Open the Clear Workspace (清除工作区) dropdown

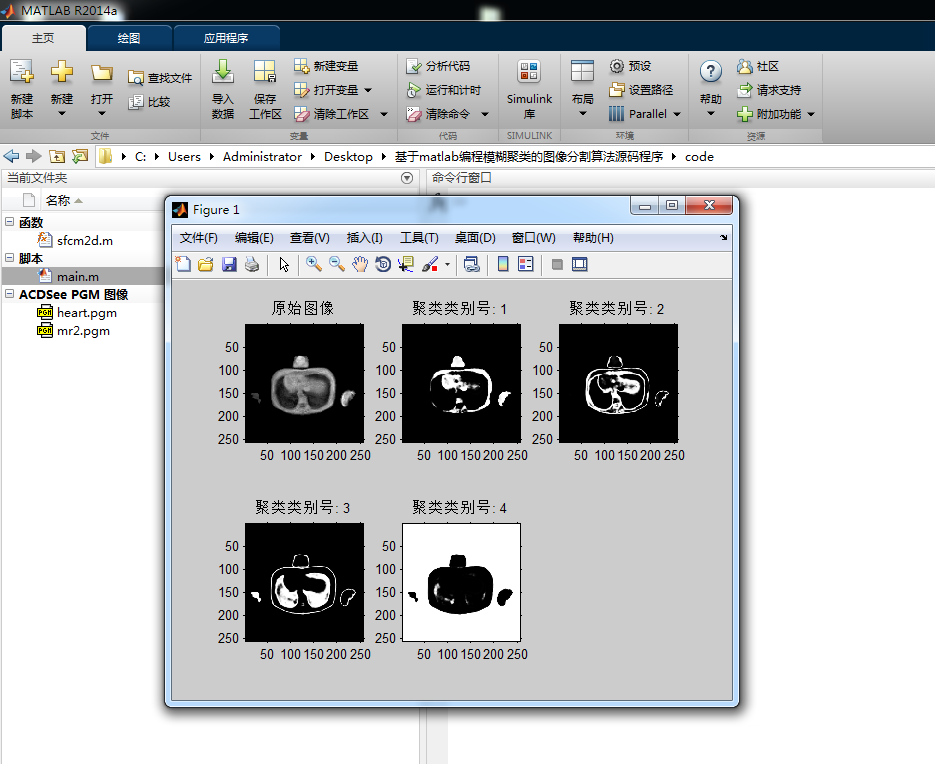383,114
